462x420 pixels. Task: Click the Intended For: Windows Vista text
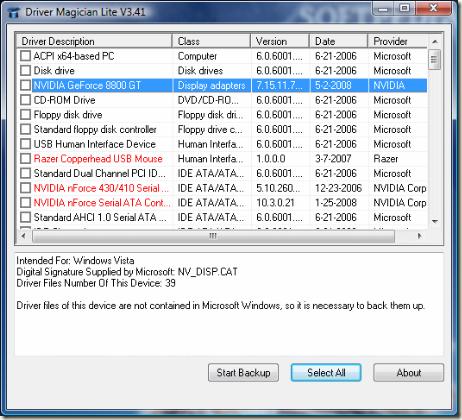click(75, 260)
